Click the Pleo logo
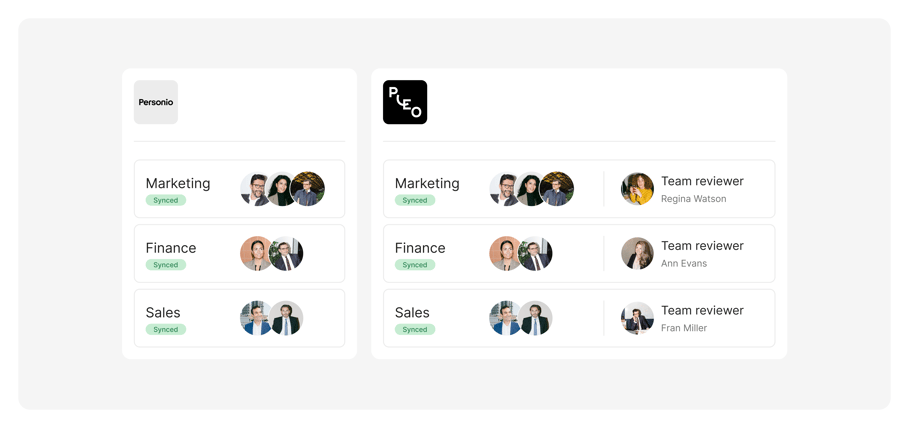The image size is (909, 428). pyautogui.click(x=405, y=102)
